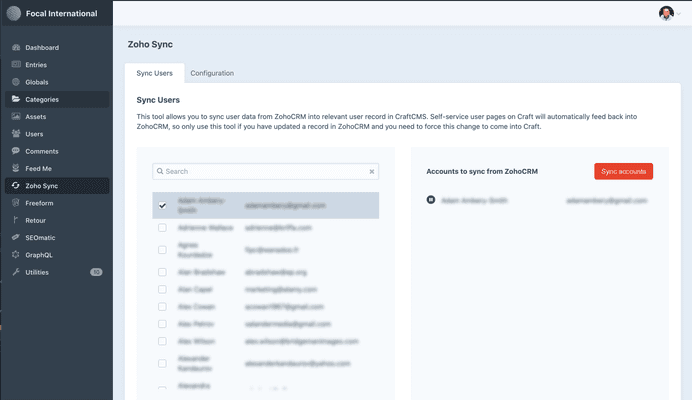Open the Utilities wrench icon
692x400 pixels.
[16, 272]
